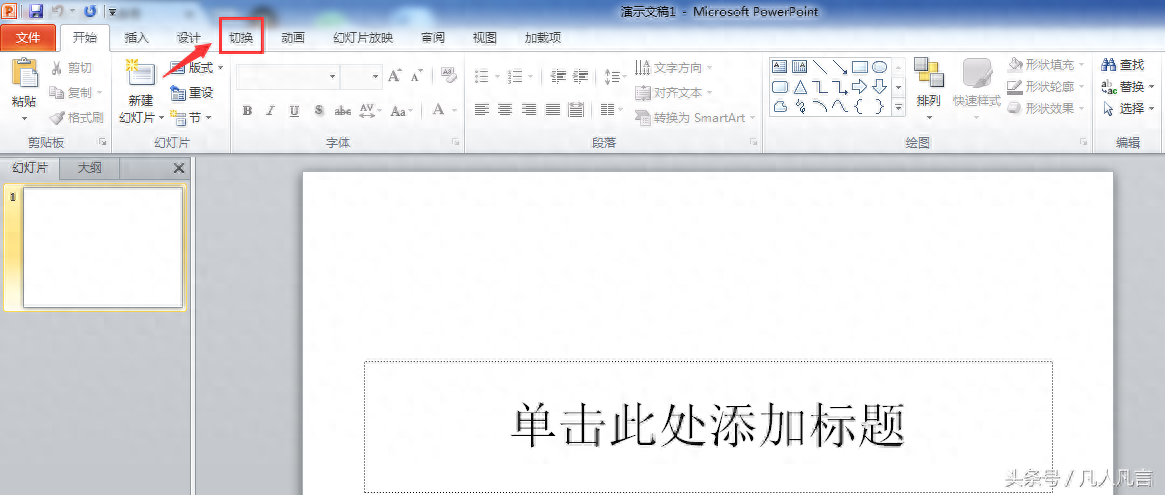Select the Vertical Text Box shape

799,67
